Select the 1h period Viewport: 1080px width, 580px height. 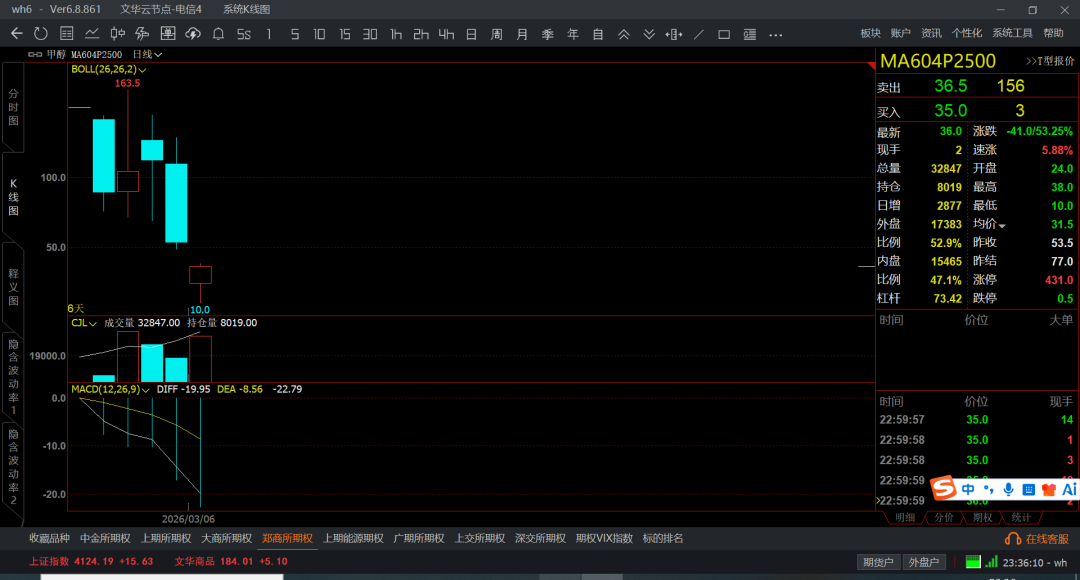coord(395,34)
